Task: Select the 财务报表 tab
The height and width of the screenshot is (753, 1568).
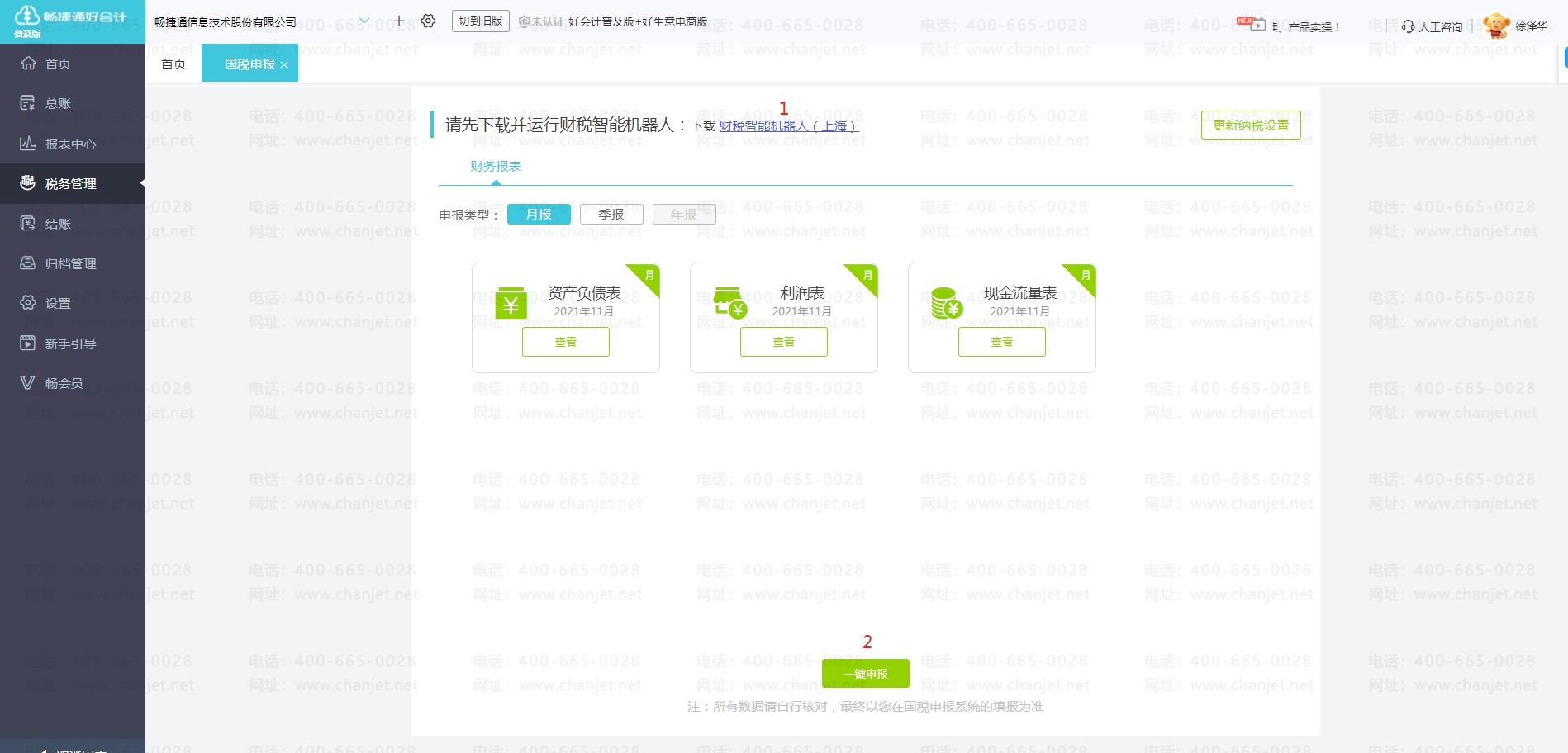Action: (496, 167)
